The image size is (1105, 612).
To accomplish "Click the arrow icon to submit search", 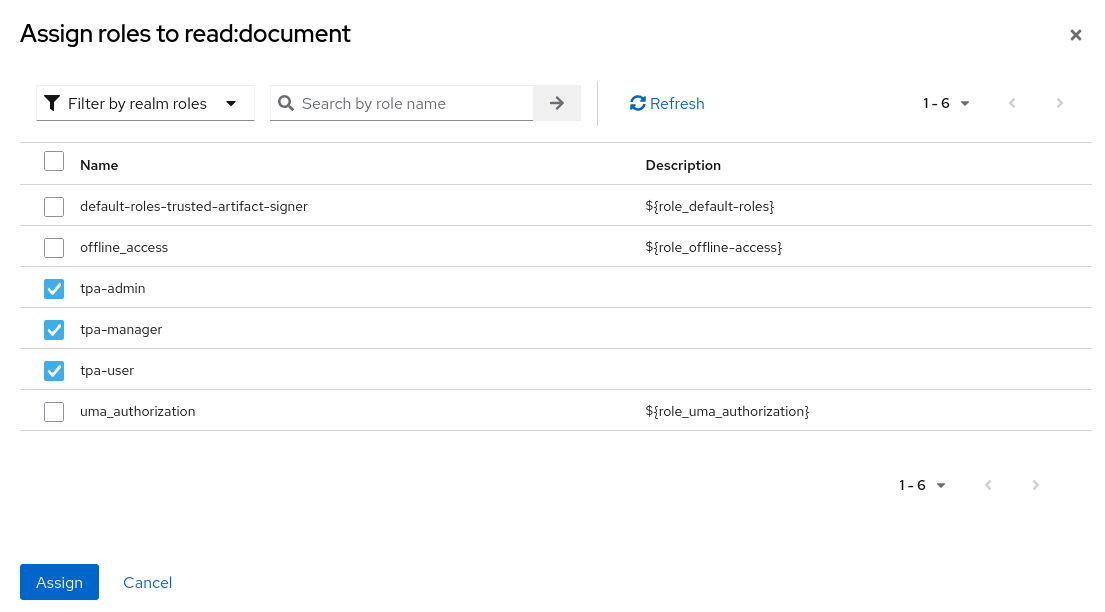I will point(556,103).
